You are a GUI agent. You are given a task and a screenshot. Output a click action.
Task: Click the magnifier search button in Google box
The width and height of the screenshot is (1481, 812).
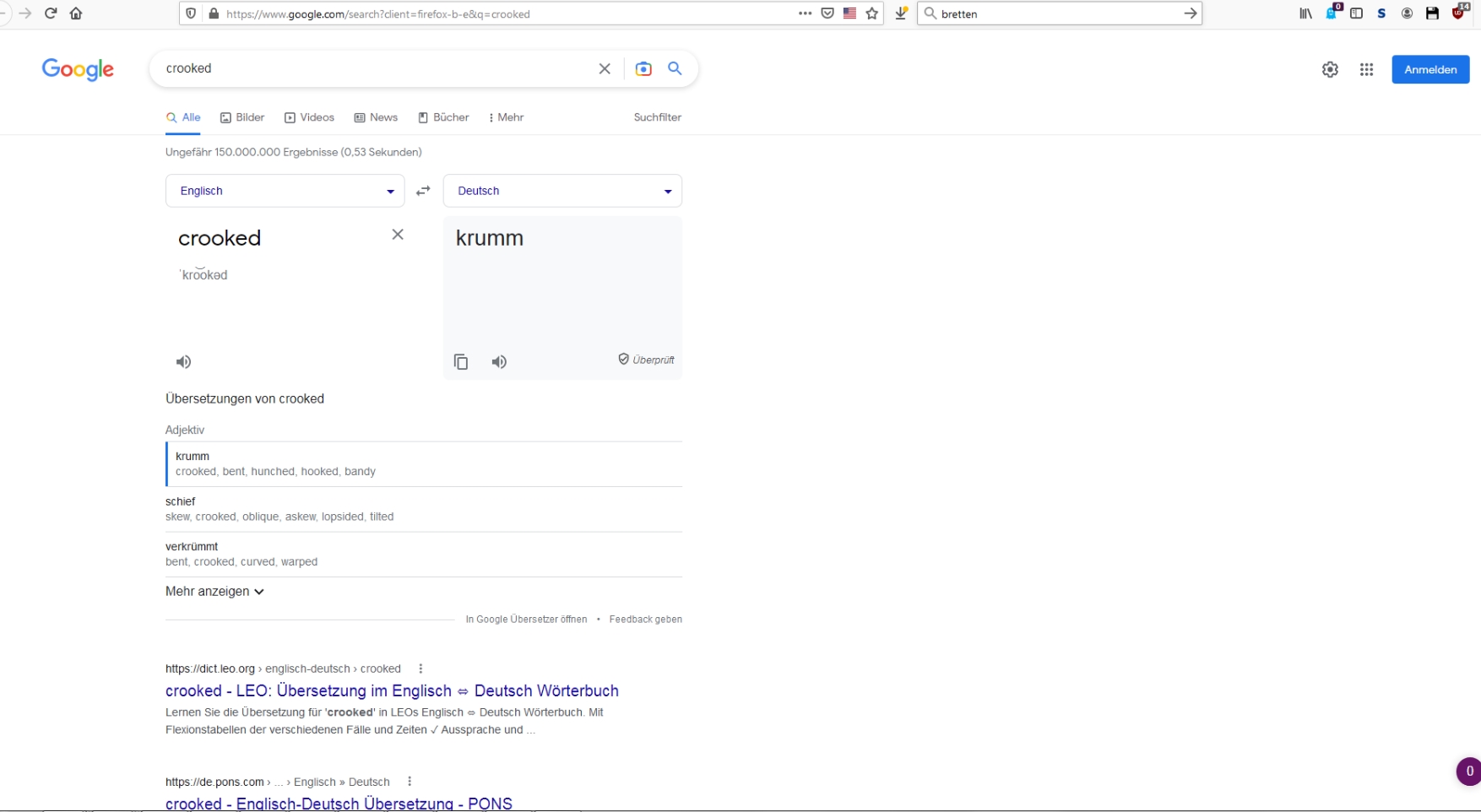[675, 68]
